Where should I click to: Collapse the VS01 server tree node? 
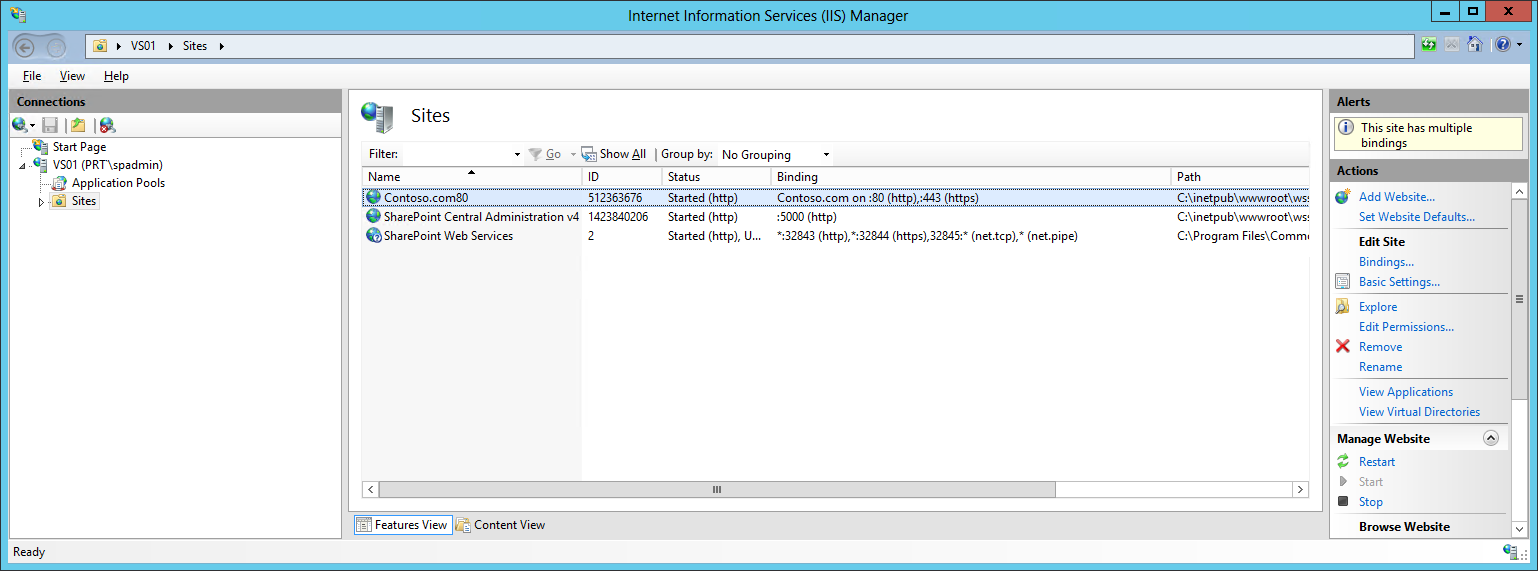tap(23, 165)
